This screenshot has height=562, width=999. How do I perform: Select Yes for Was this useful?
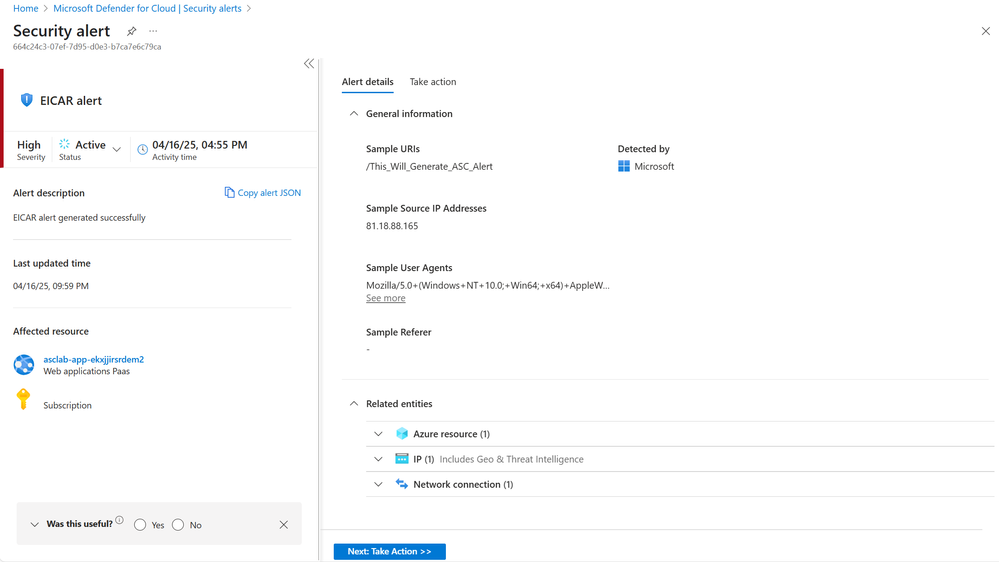(x=140, y=524)
